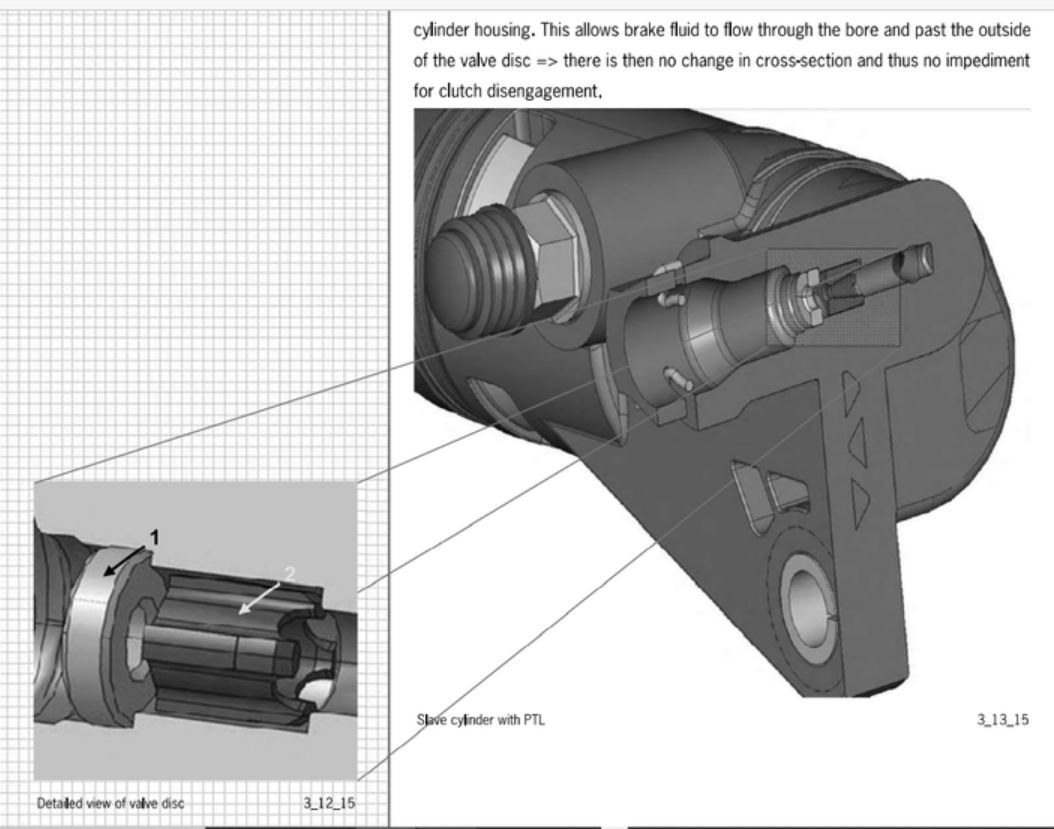
Task: Click callout number 1 on valve disc
Action: 154,537
